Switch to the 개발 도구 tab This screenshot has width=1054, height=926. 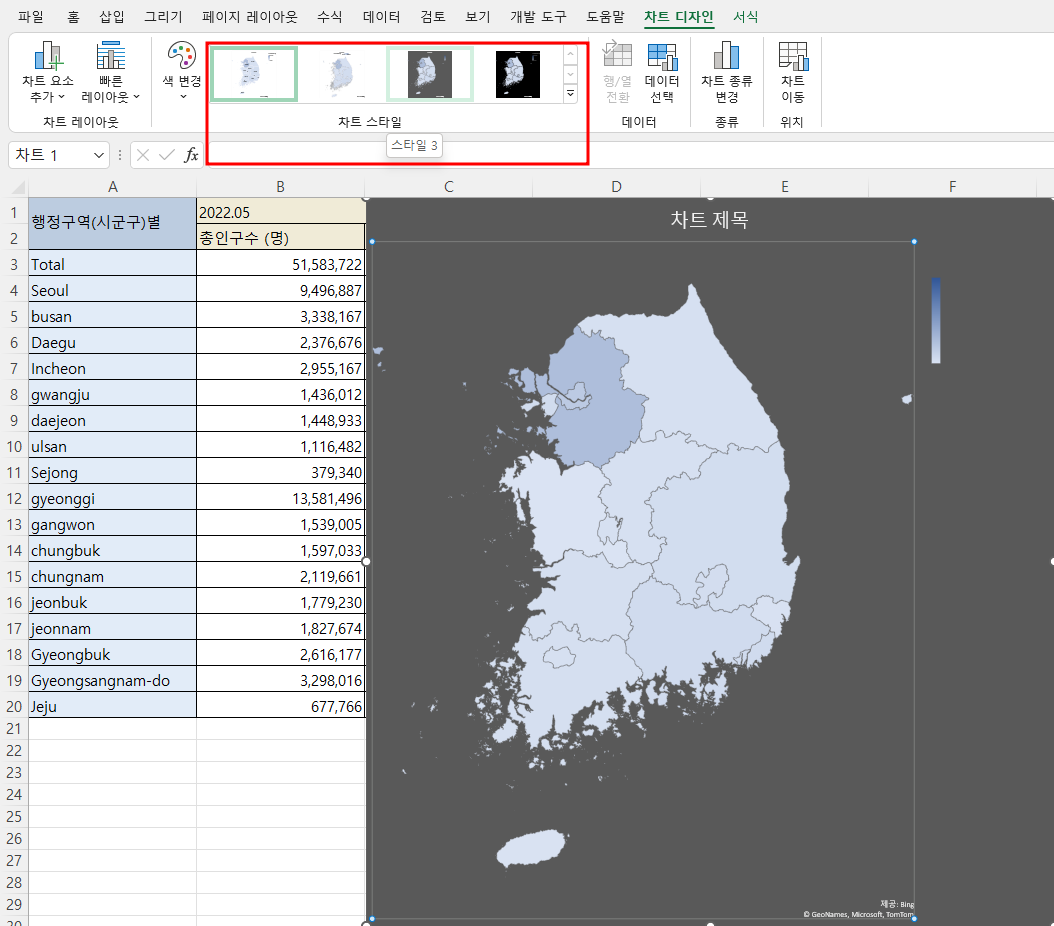538,17
